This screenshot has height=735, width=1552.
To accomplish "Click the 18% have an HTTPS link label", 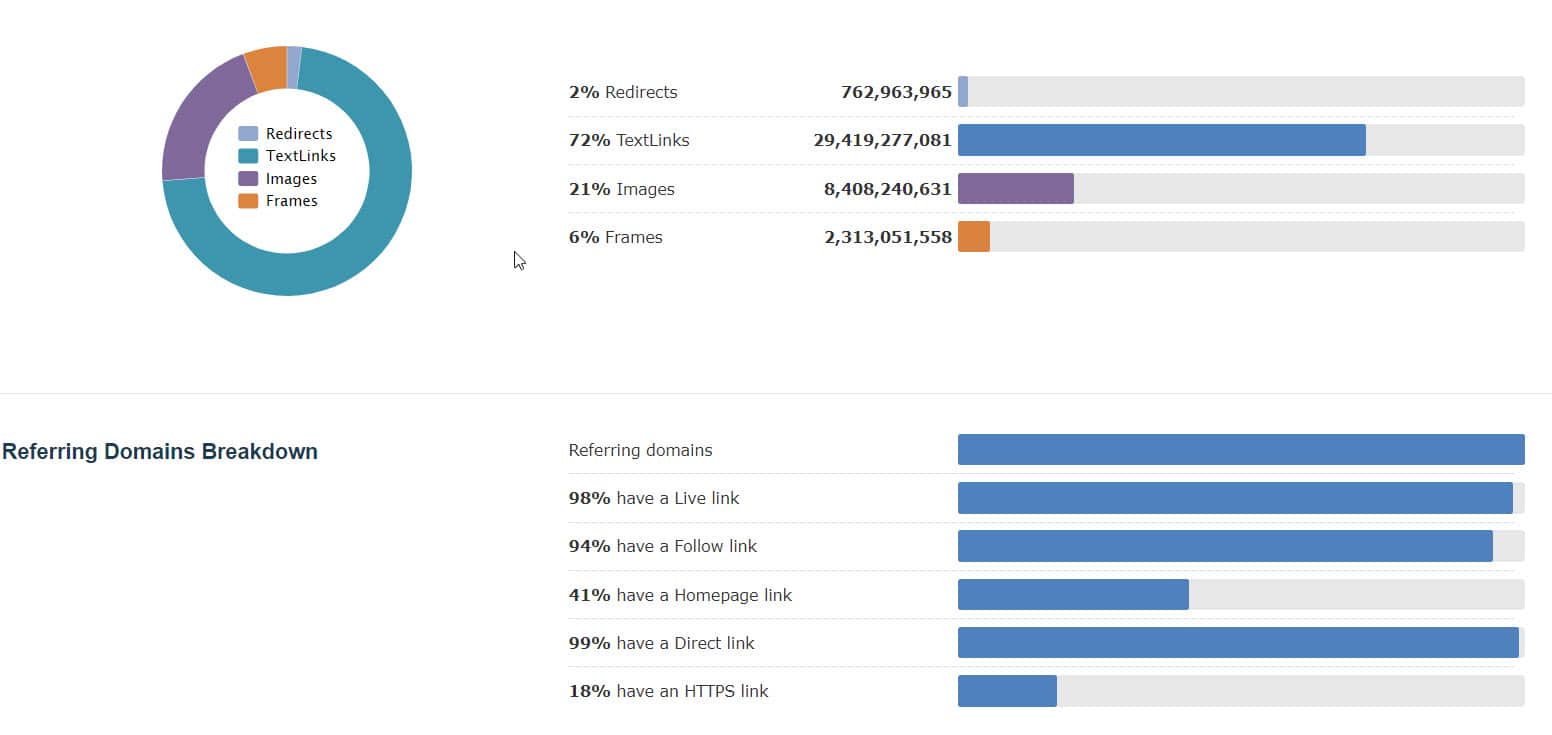I will coord(668,691).
